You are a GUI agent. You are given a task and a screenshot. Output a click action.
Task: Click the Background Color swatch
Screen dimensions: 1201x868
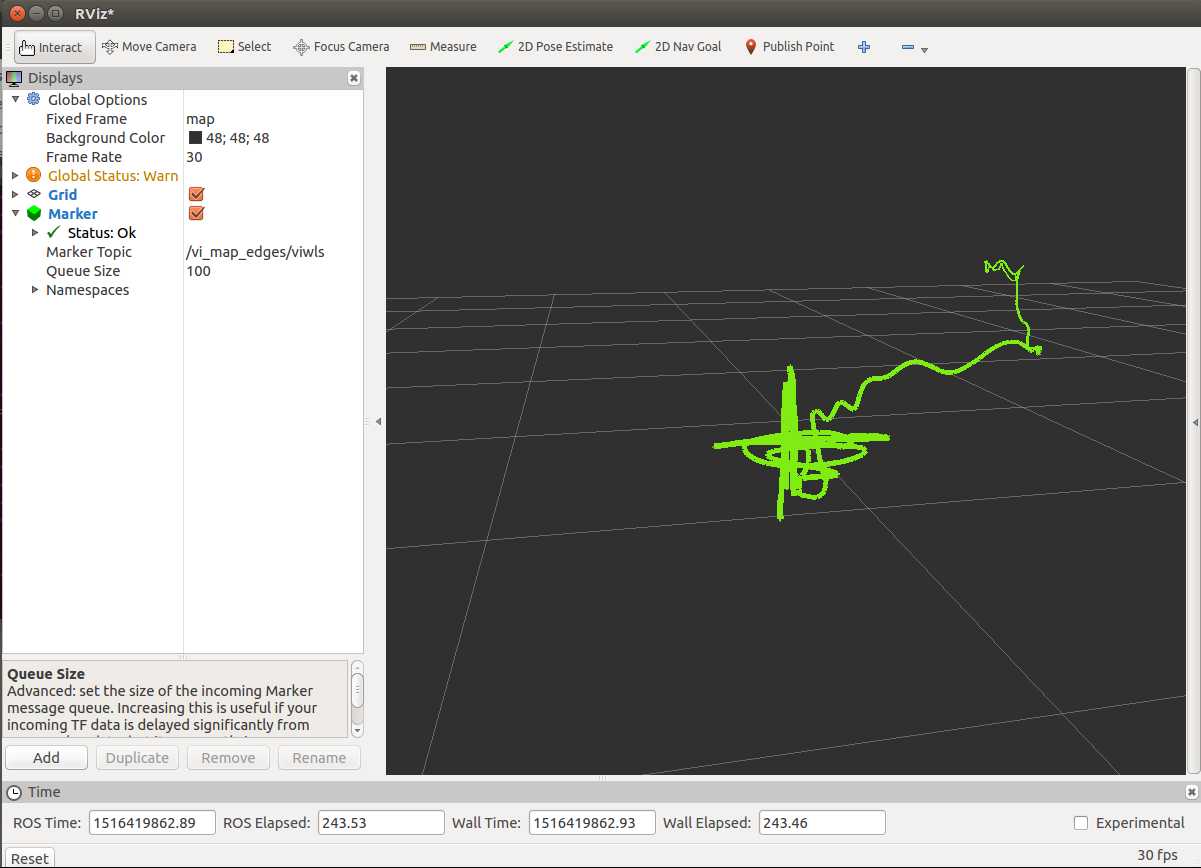tap(195, 138)
